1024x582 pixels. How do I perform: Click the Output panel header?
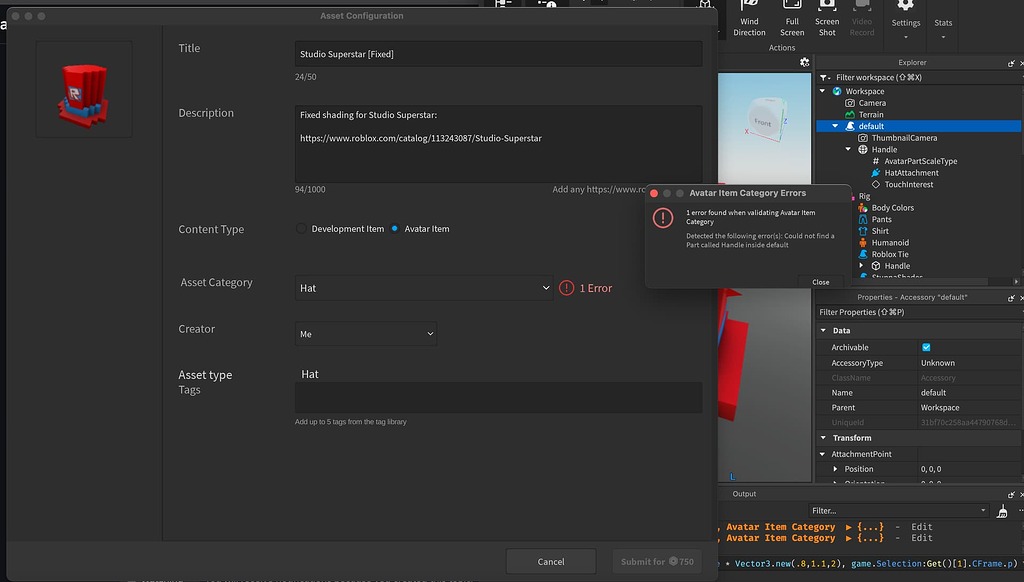point(744,493)
